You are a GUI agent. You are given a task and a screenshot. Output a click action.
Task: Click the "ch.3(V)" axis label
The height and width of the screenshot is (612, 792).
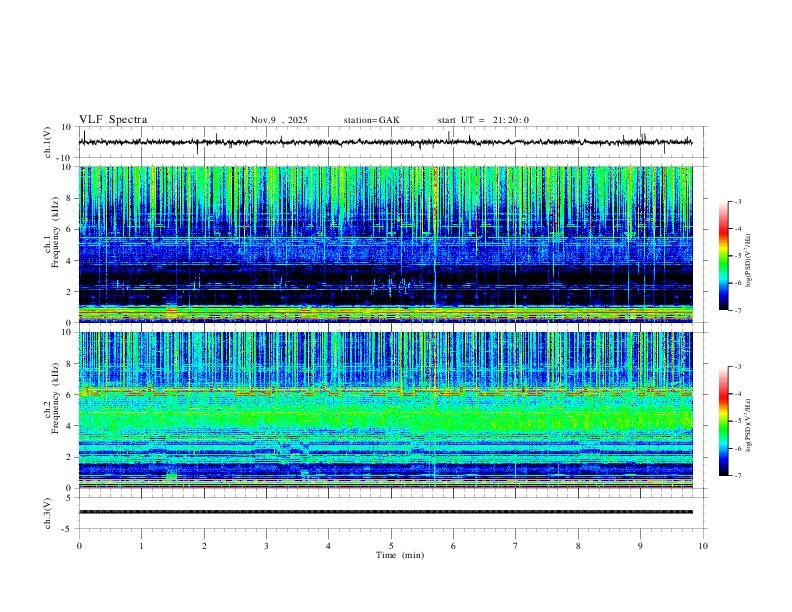point(48,514)
